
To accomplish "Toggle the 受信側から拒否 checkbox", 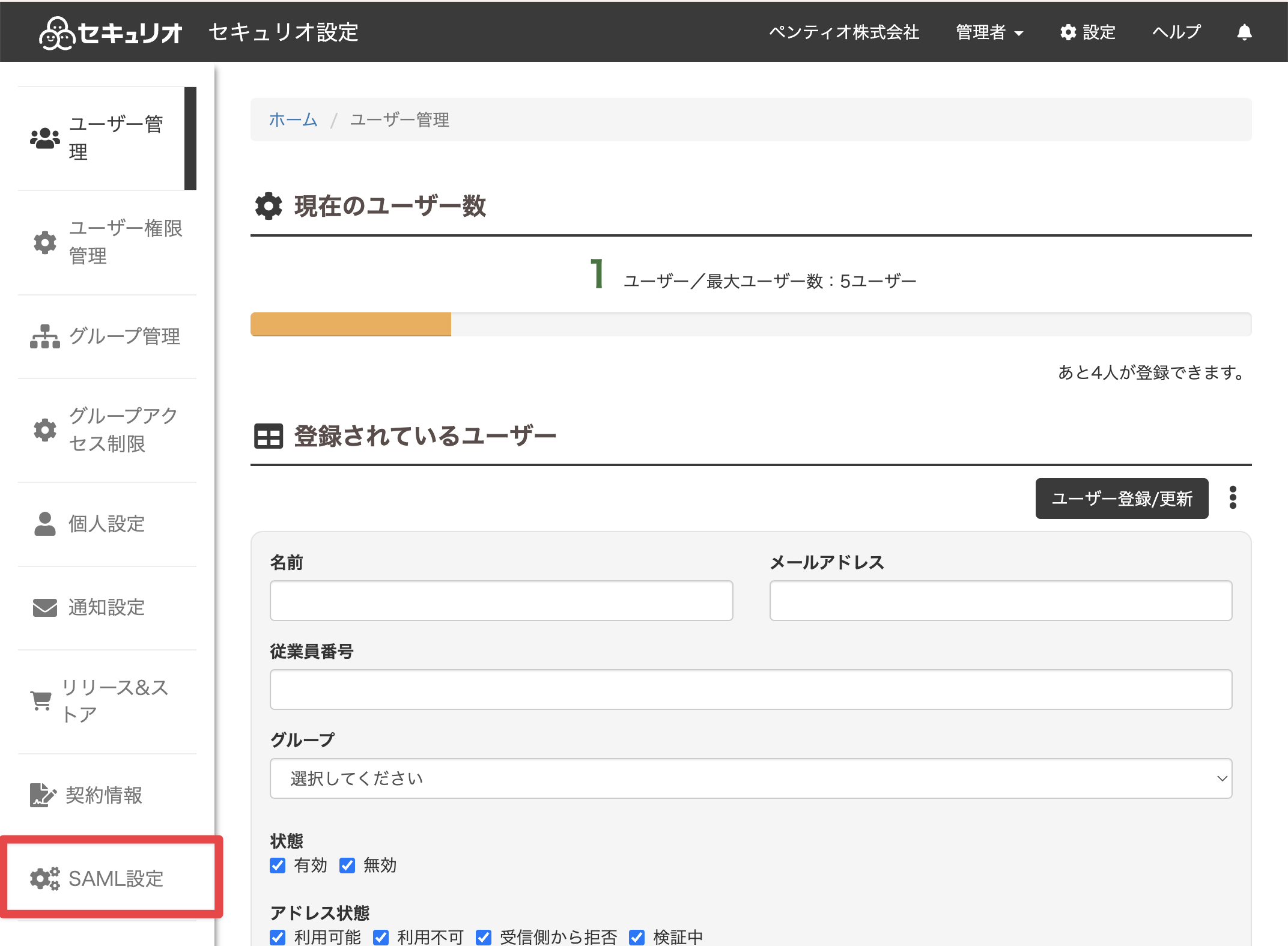I will point(484,937).
